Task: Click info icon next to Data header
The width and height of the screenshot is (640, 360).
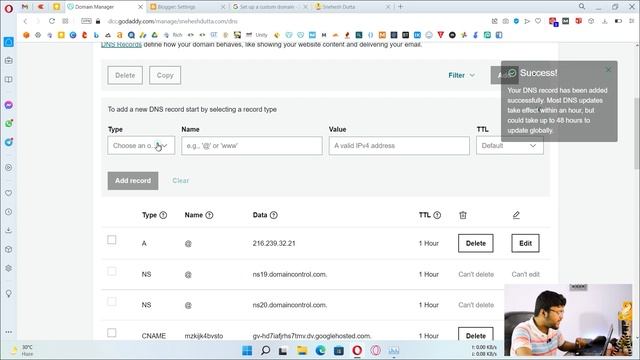Action: pyautogui.click(x=274, y=215)
